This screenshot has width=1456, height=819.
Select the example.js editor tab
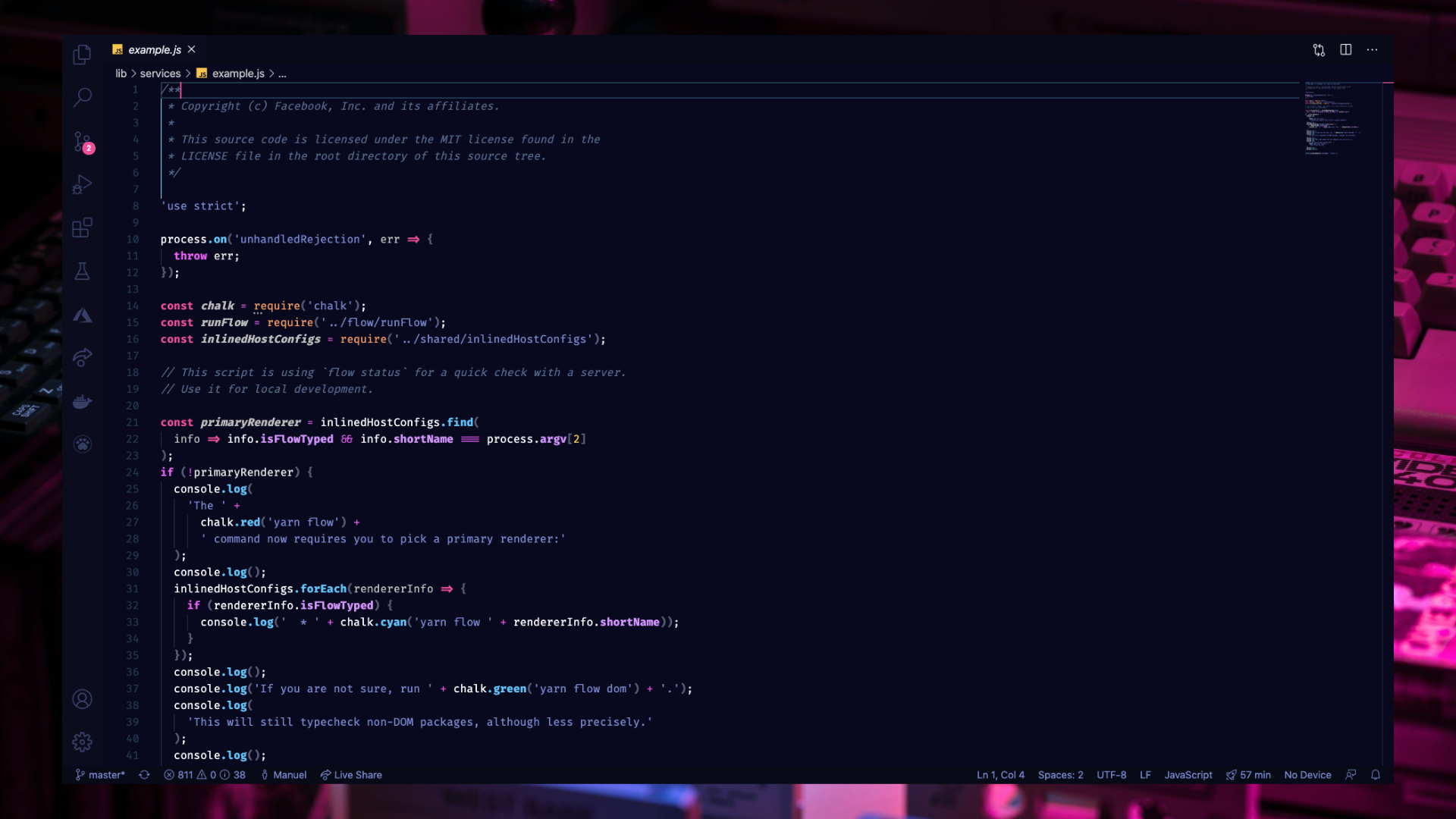tap(154, 49)
